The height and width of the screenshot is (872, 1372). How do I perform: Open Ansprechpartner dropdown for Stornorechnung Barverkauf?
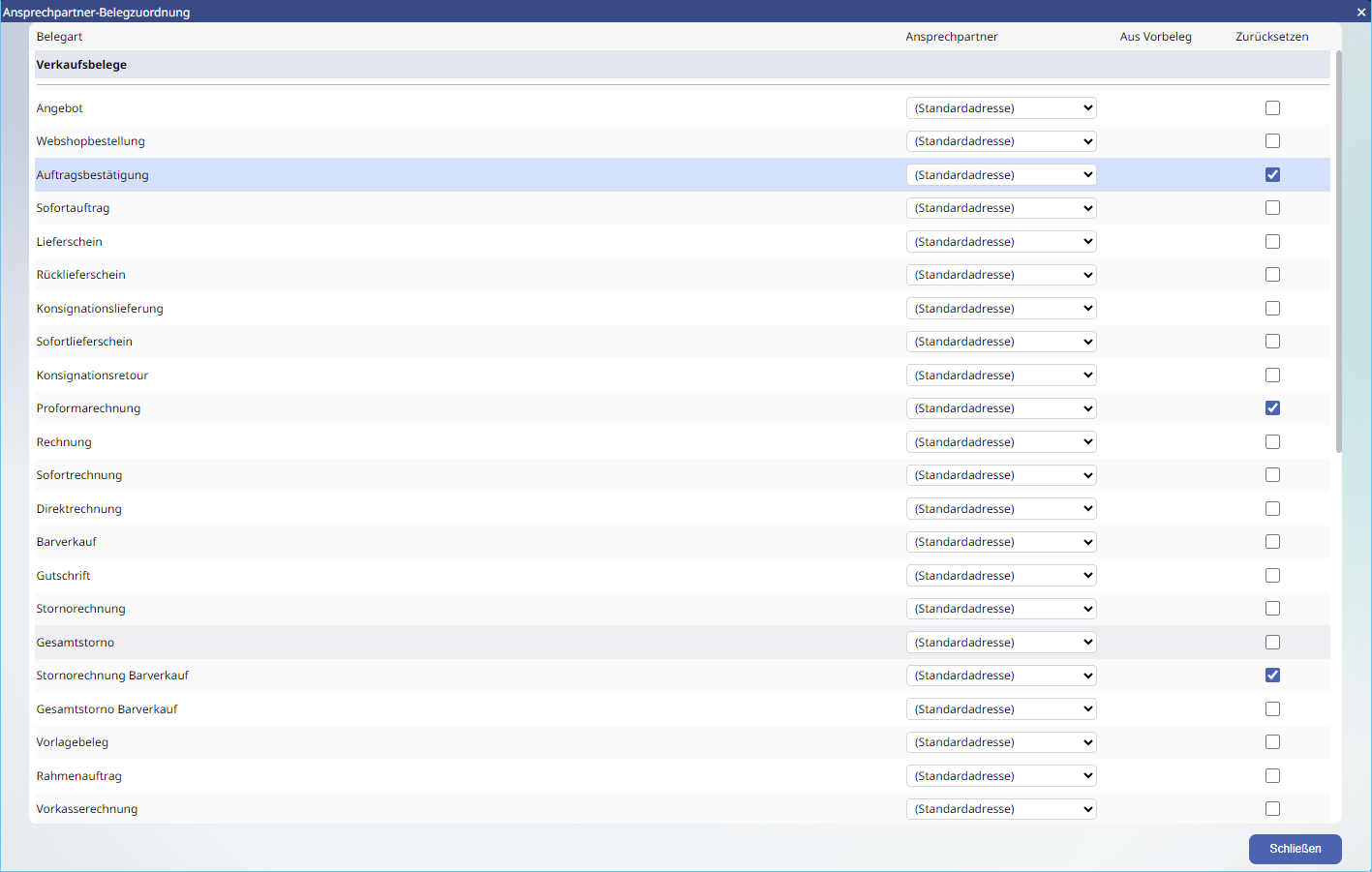coord(1001,676)
